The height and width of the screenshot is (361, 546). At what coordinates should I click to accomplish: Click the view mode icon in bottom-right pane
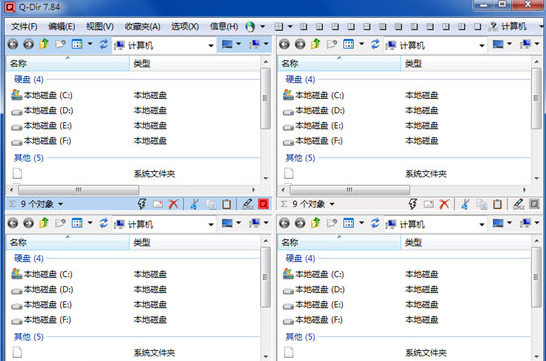pos(349,223)
